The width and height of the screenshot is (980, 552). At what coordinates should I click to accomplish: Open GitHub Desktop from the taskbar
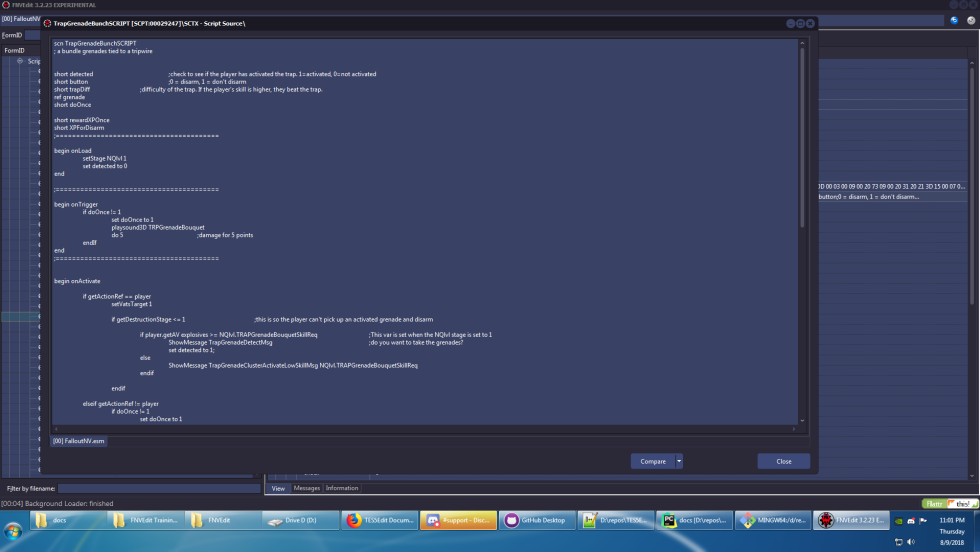click(538, 520)
